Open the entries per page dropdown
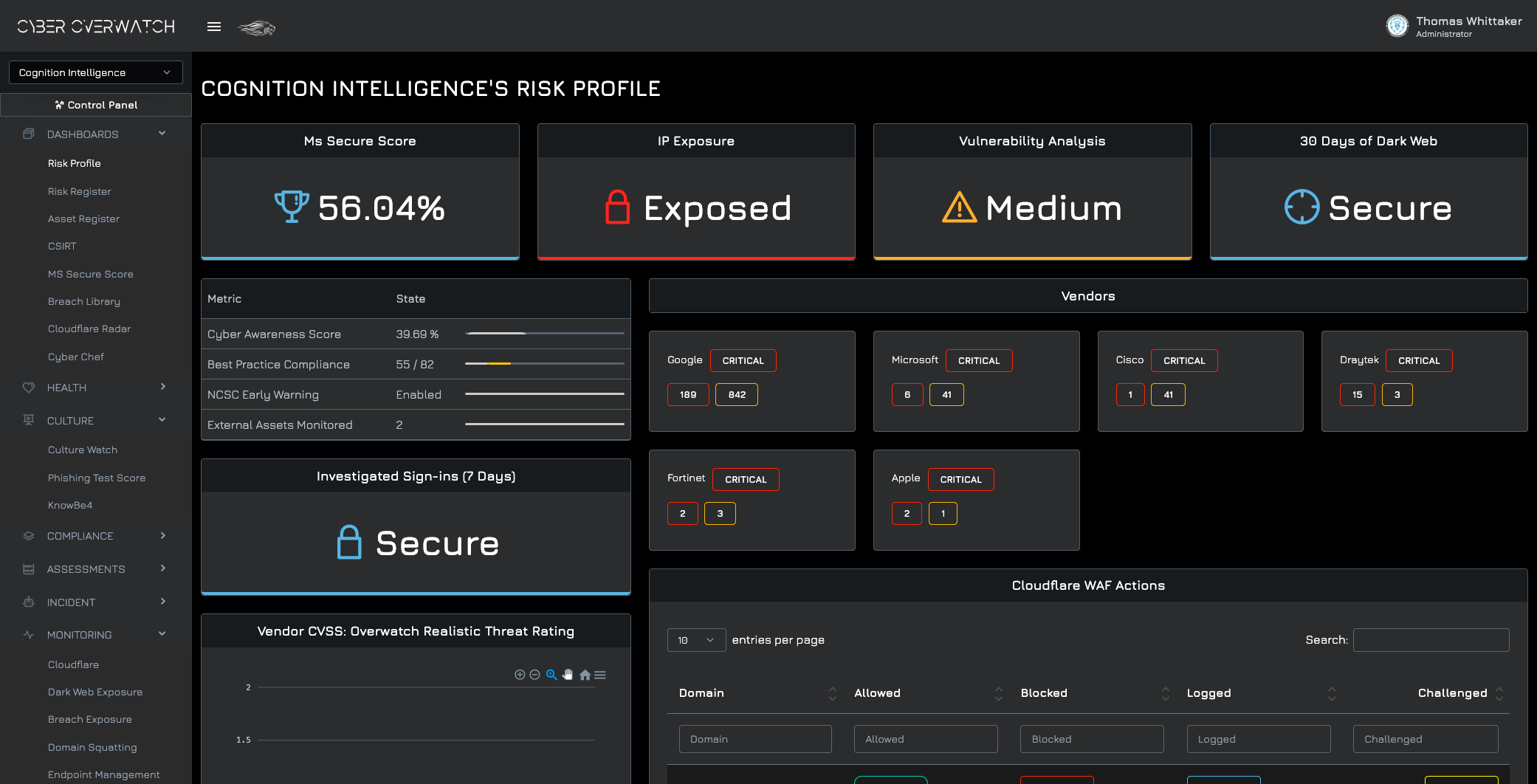Screen dimensions: 1537x784 (696, 640)
